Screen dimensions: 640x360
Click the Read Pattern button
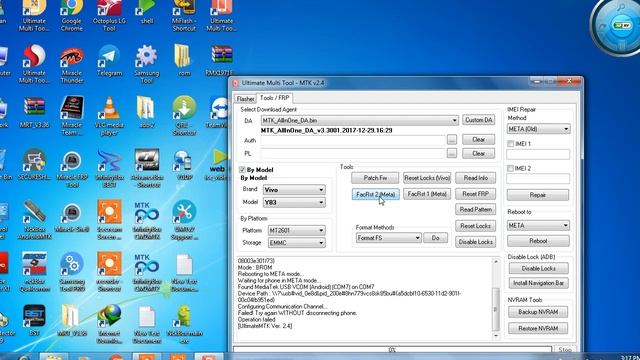(476, 209)
